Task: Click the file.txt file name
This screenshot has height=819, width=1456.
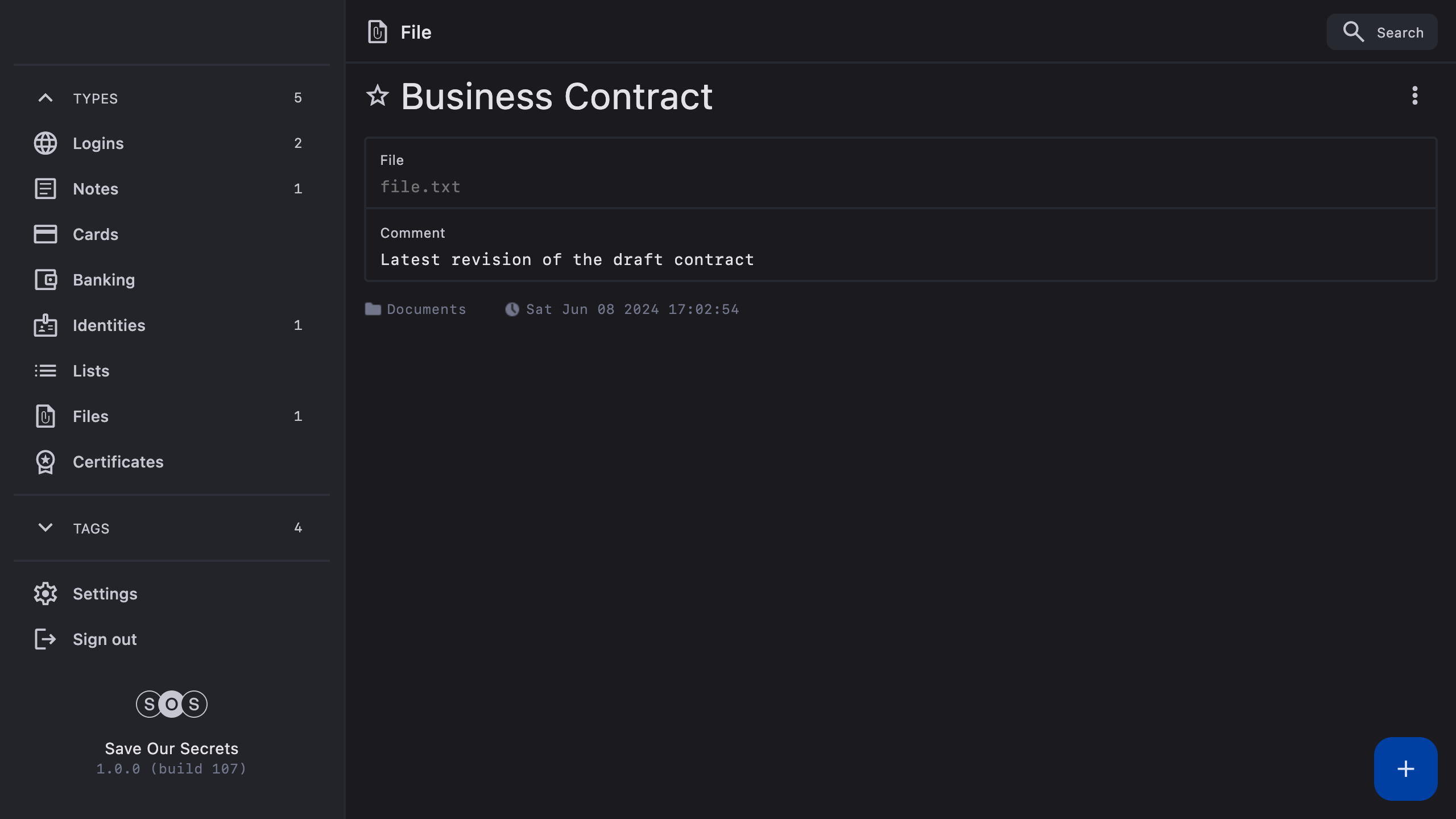Action: (420, 187)
